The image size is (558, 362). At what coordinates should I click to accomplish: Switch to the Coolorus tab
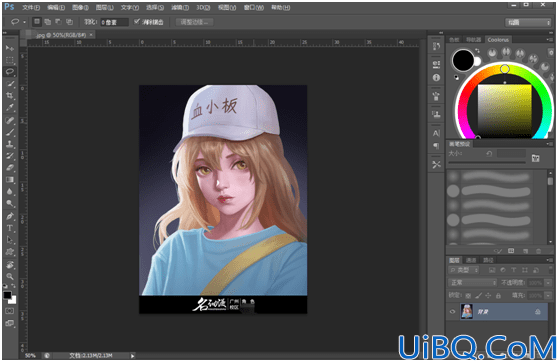tap(498, 40)
